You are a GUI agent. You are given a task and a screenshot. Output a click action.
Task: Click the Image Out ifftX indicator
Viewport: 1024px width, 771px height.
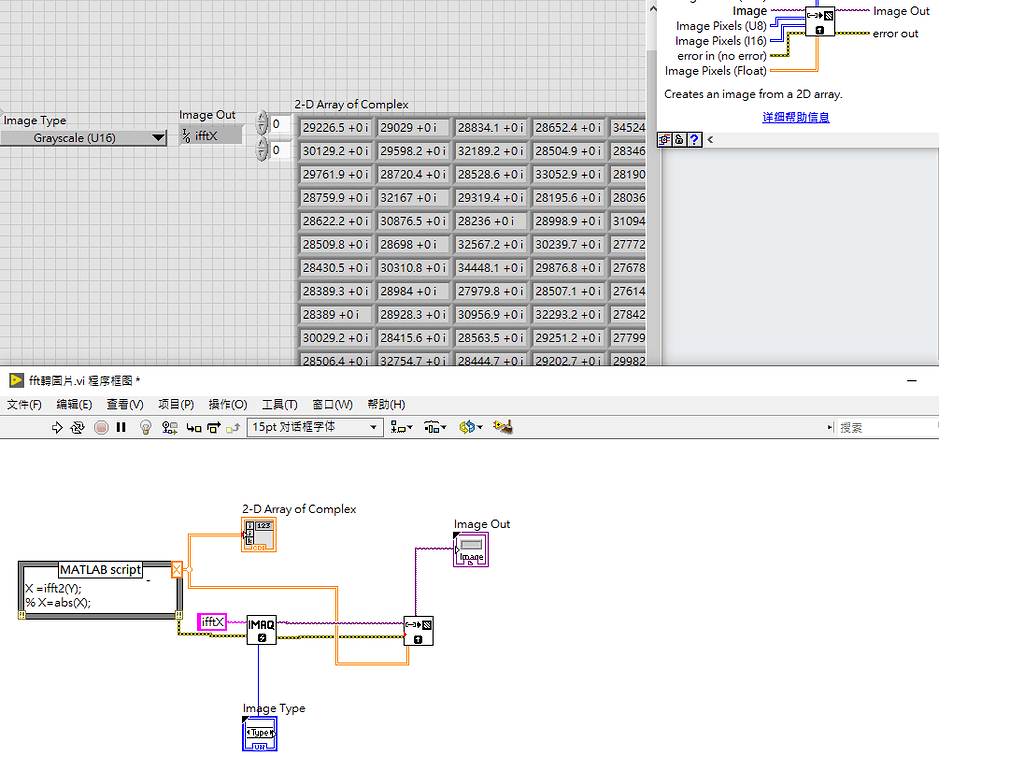click(210, 136)
